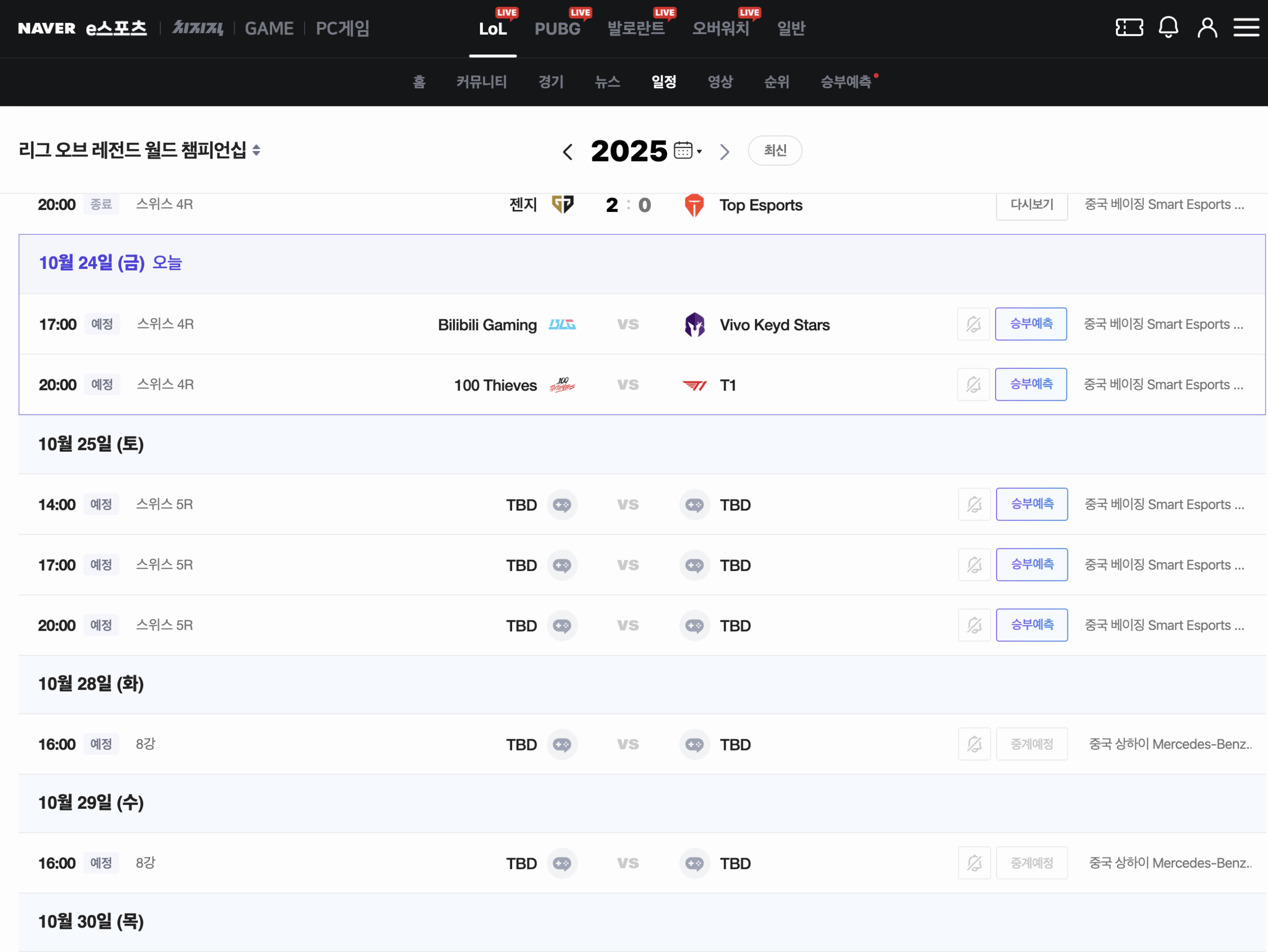Navigate to next year with right chevron

(x=724, y=151)
